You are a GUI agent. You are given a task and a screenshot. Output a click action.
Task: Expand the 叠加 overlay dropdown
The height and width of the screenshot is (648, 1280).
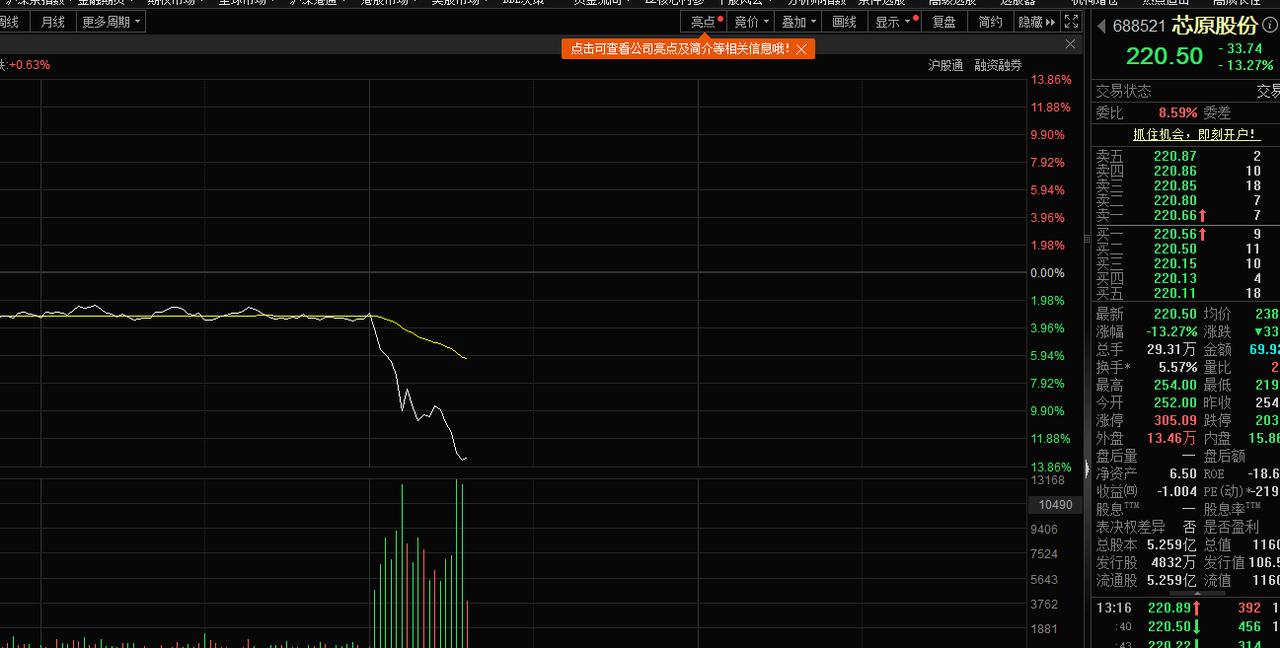[798, 21]
